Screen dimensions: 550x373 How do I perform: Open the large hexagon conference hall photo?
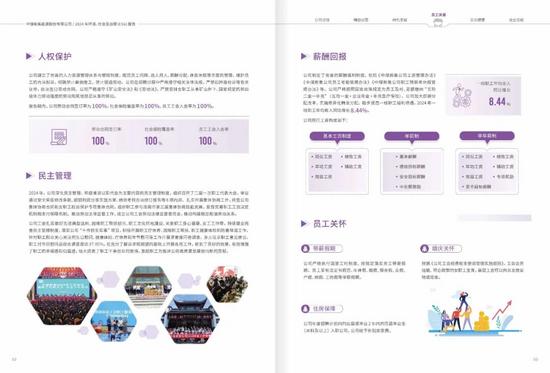(x=62, y=296)
